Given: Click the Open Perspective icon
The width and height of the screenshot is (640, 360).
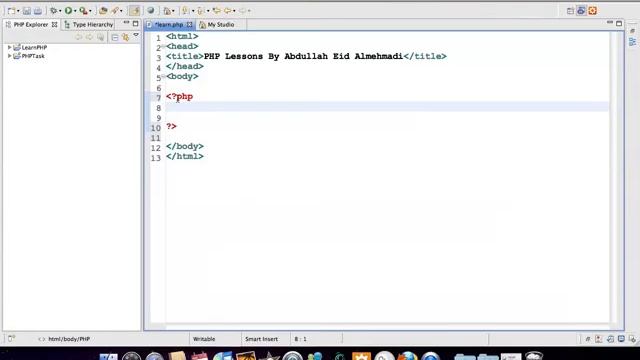Looking at the screenshot, I should [x=570, y=11].
